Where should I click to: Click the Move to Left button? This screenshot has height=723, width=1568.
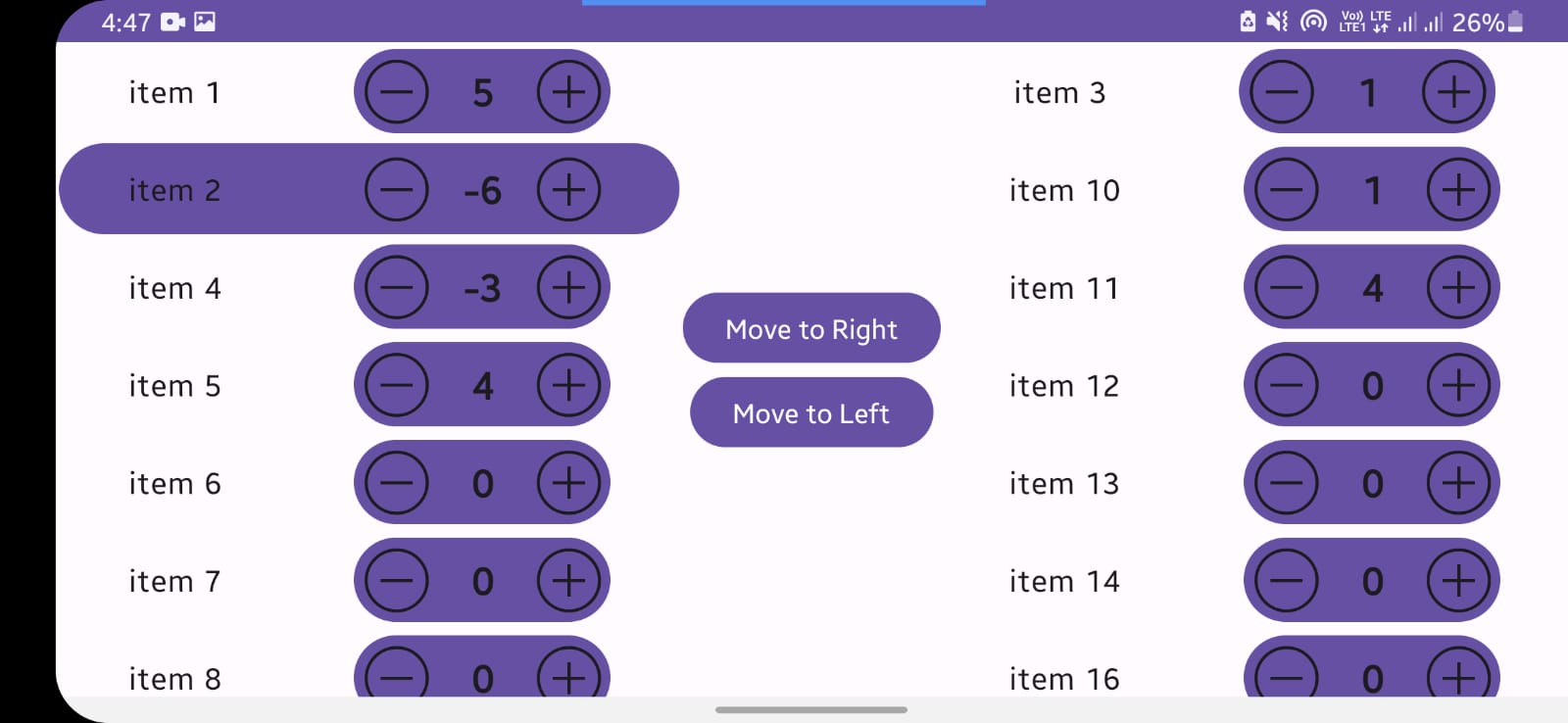pos(811,413)
